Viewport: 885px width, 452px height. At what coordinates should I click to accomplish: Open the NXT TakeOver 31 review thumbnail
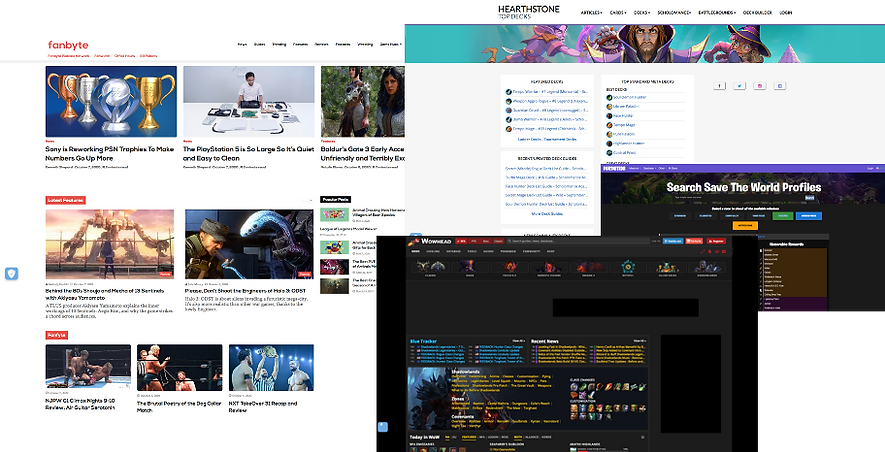click(271, 368)
